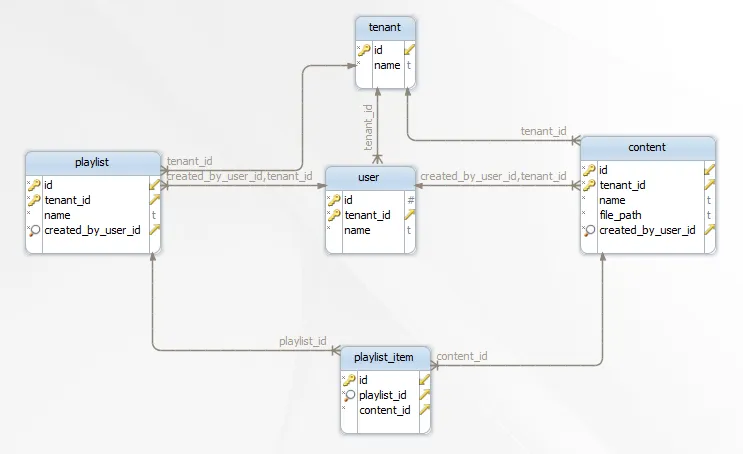Click the key icon next to user id
This screenshot has height=454, width=743.
[x=334, y=200]
